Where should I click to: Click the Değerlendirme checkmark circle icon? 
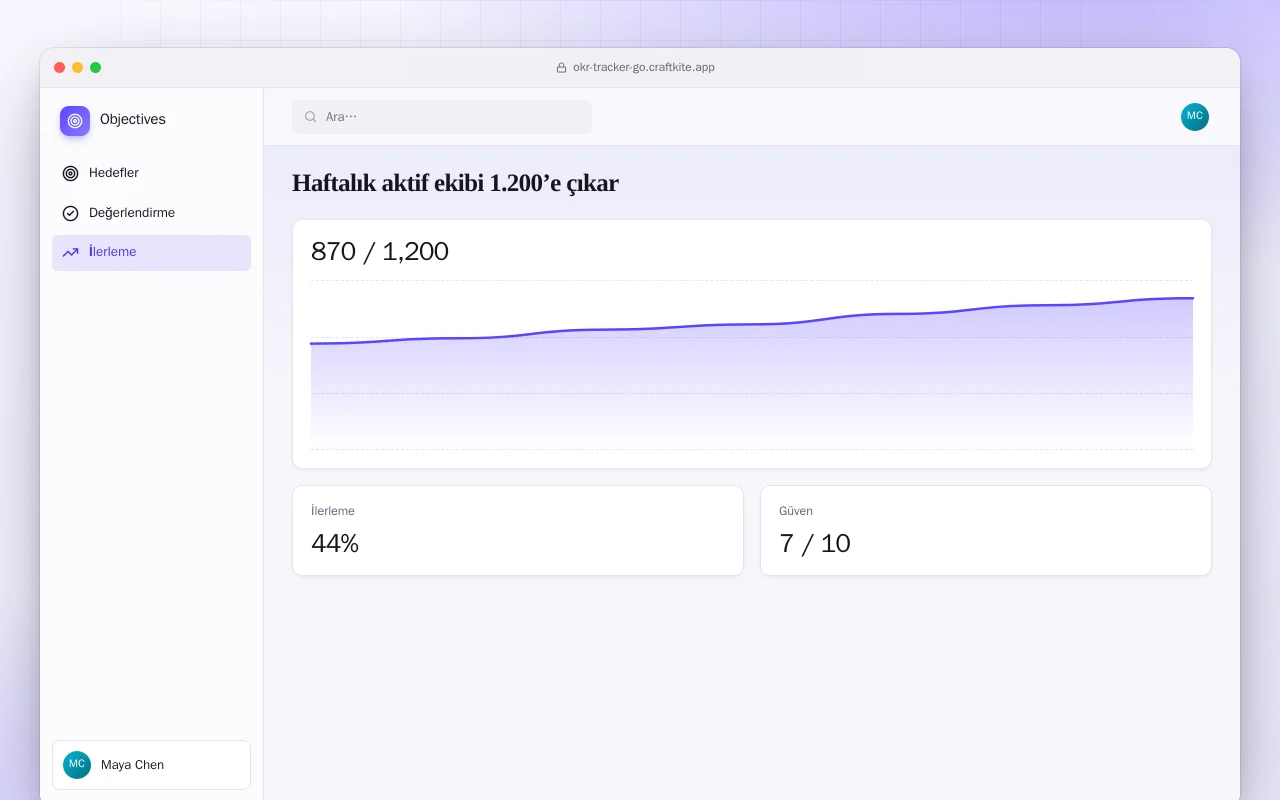[70, 213]
